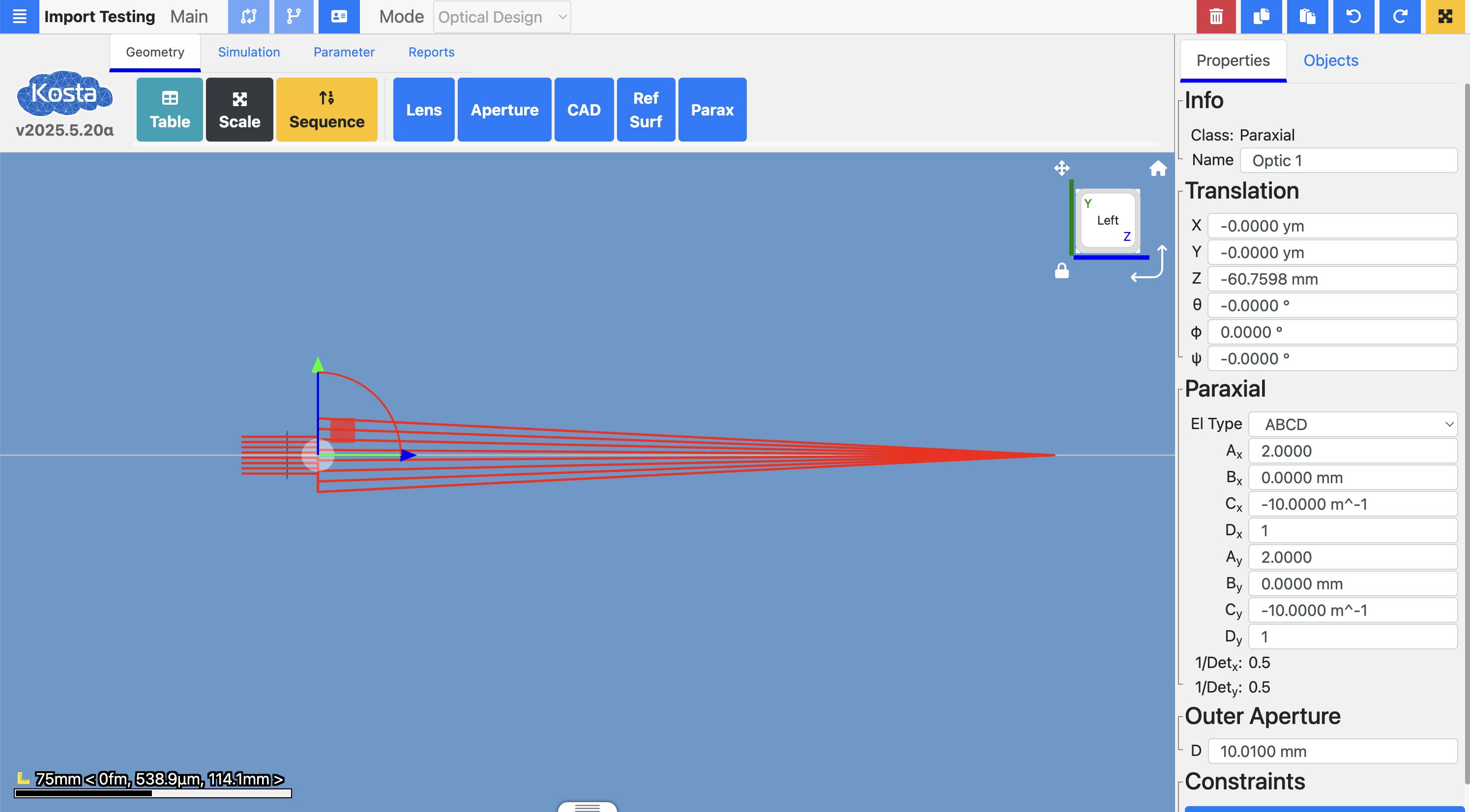This screenshot has width=1470, height=812.
Task: Toggle the view lock padlock icon
Action: pyautogui.click(x=1061, y=270)
